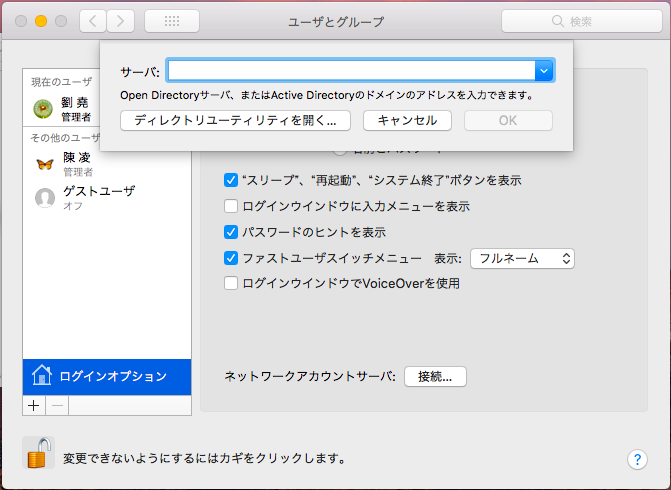Viewport: 671px width, 490px height.
Task: Click the guest user silhouette avatar
Action: coord(45,198)
